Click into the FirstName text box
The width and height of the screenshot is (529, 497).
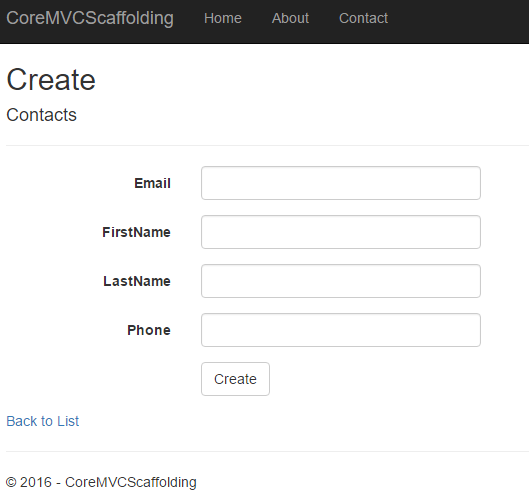point(341,232)
